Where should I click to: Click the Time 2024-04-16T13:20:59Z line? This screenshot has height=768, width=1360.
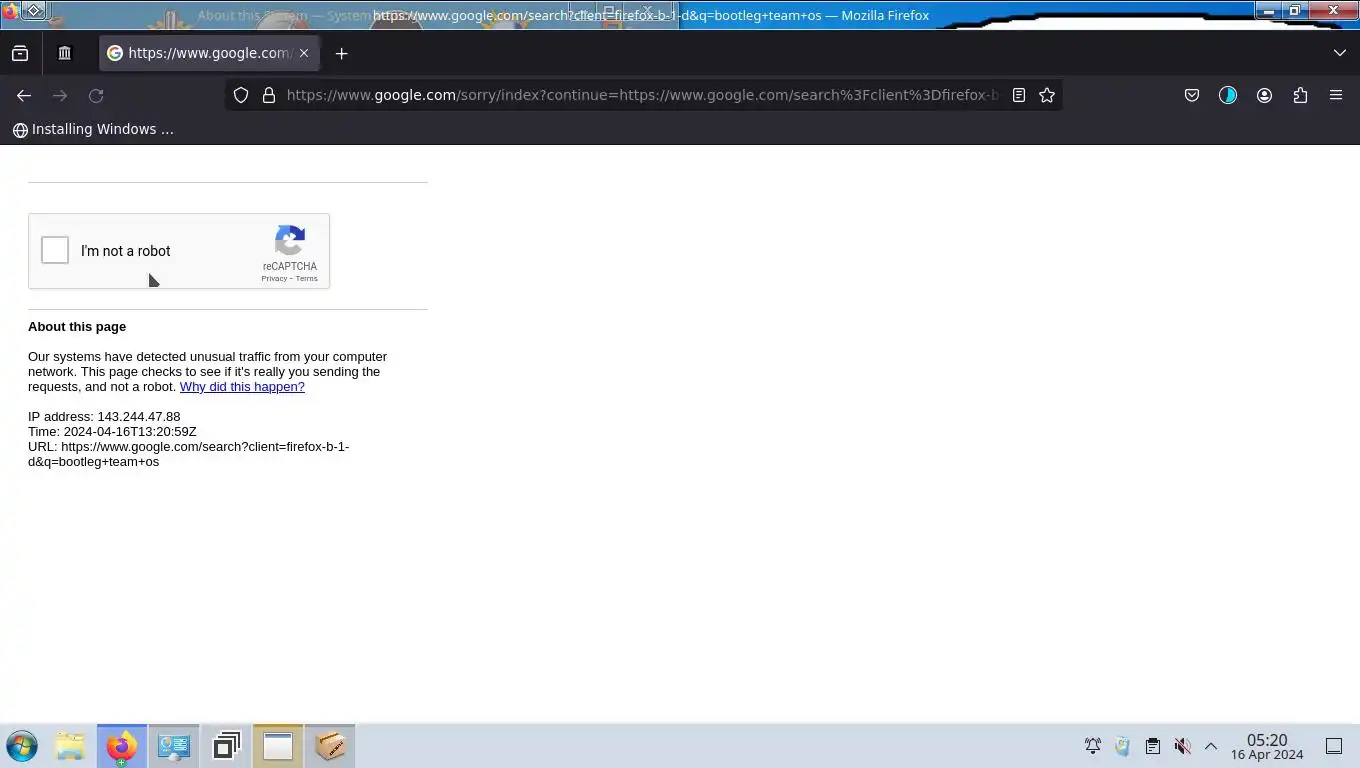tap(112, 432)
